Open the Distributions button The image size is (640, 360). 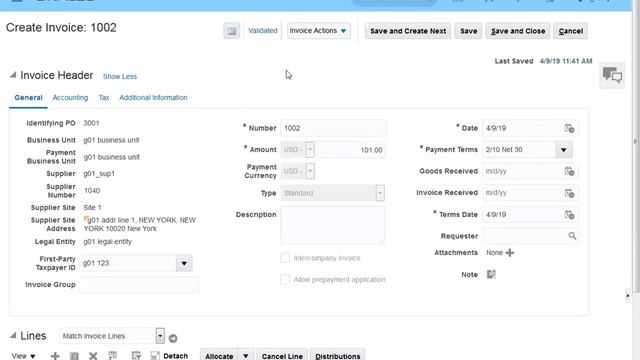tap(338, 356)
